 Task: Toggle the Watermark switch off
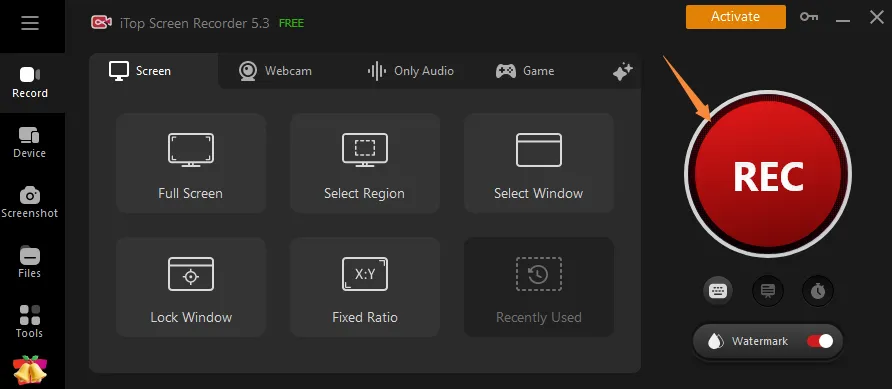point(820,341)
